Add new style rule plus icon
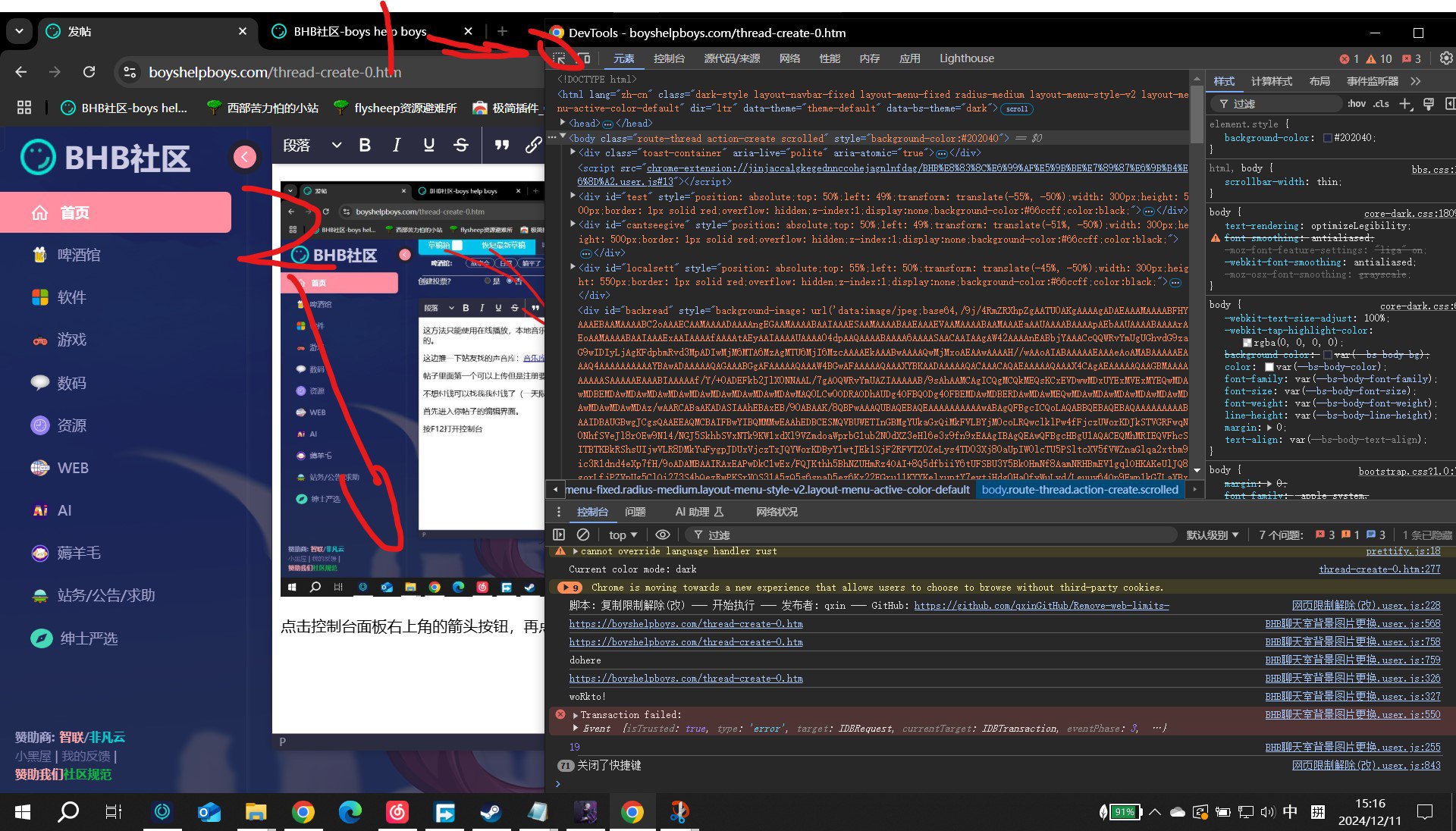1456x831 pixels. 1405,104
